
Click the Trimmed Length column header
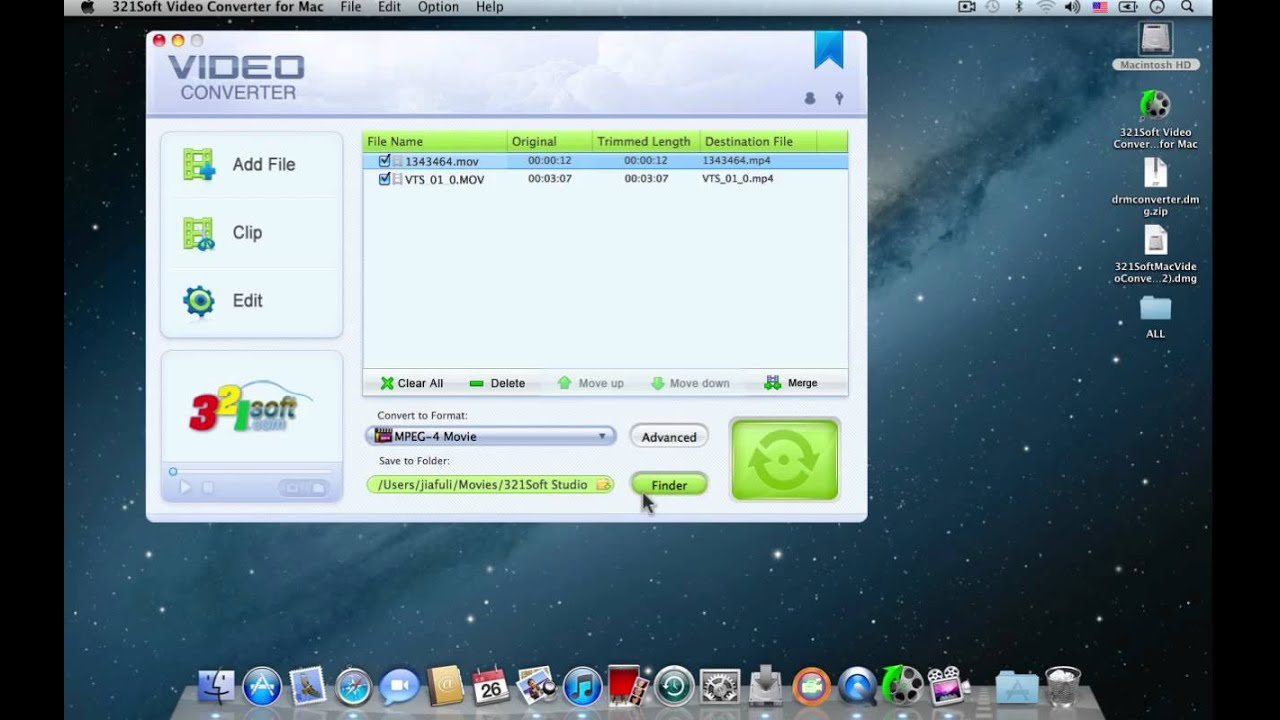point(645,141)
